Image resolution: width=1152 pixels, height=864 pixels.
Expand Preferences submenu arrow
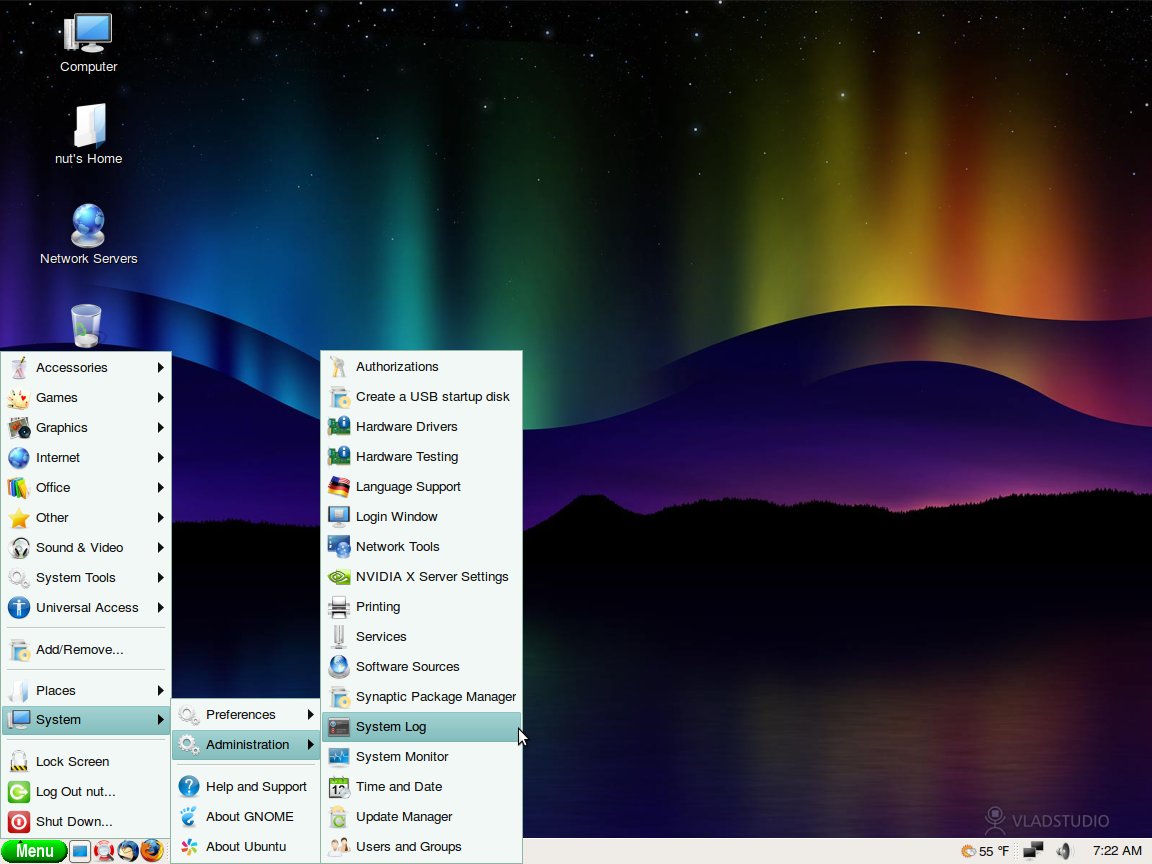click(x=310, y=715)
